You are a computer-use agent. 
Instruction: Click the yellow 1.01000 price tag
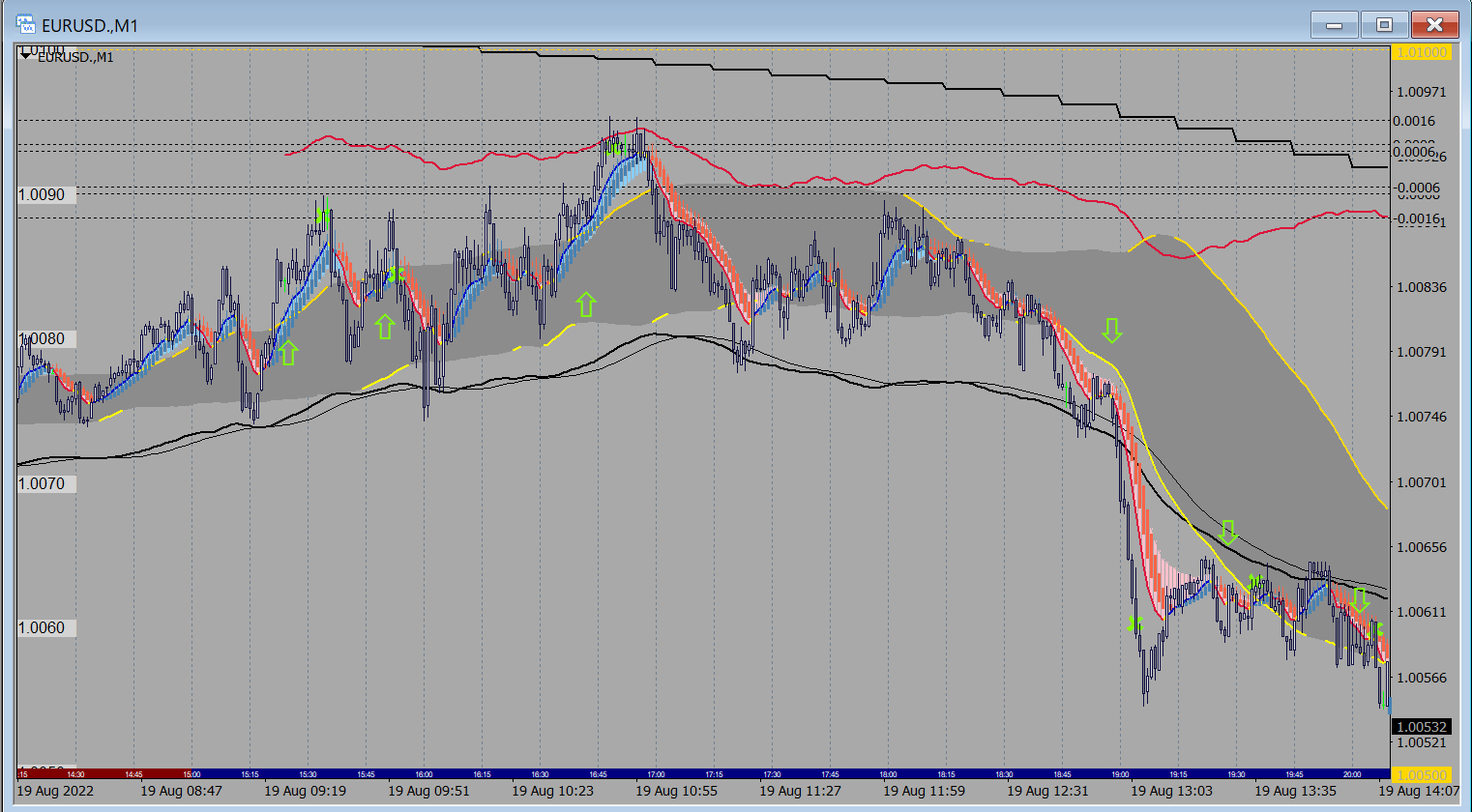1421,52
